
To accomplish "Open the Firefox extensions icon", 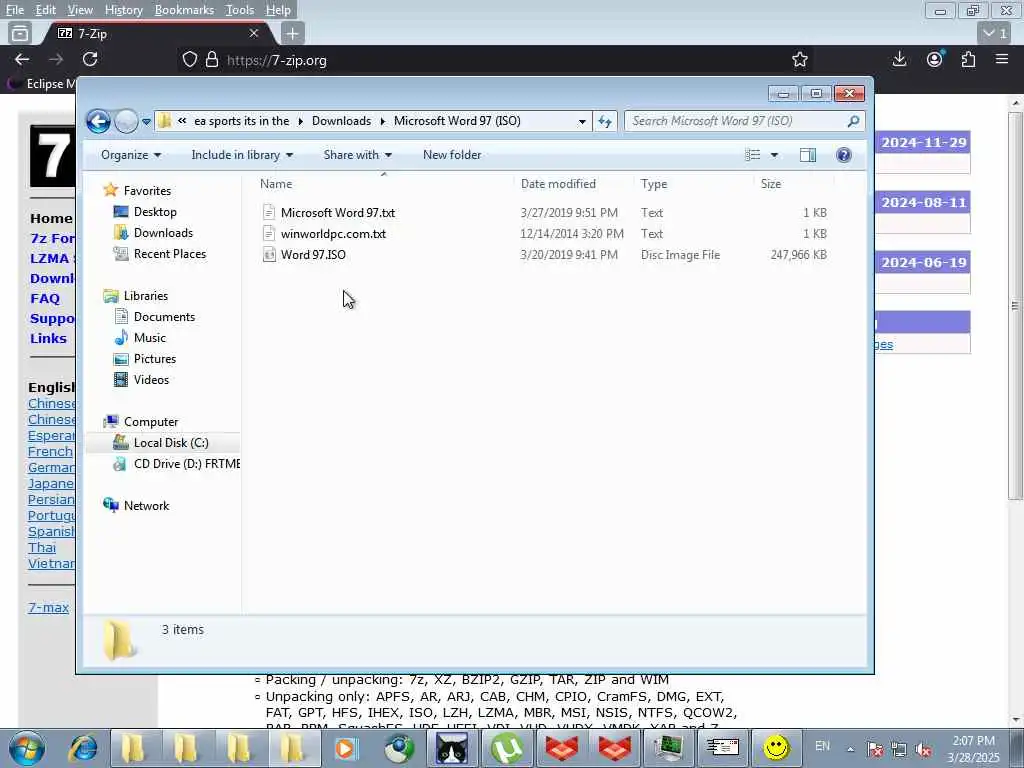I will (x=968, y=59).
